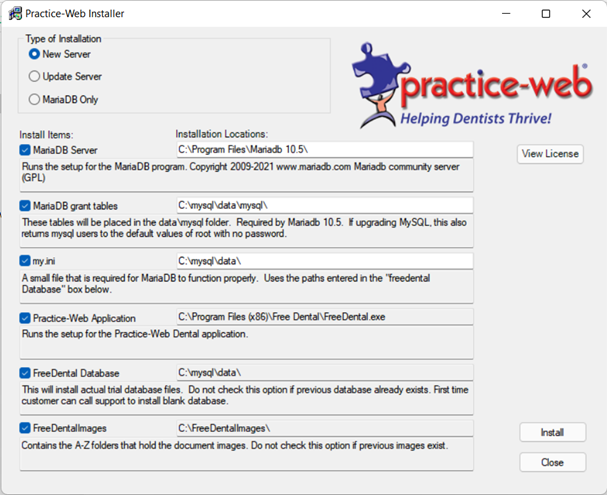Select the New Server radio button
The height and width of the screenshot is (495, 607).
[34, 54]
